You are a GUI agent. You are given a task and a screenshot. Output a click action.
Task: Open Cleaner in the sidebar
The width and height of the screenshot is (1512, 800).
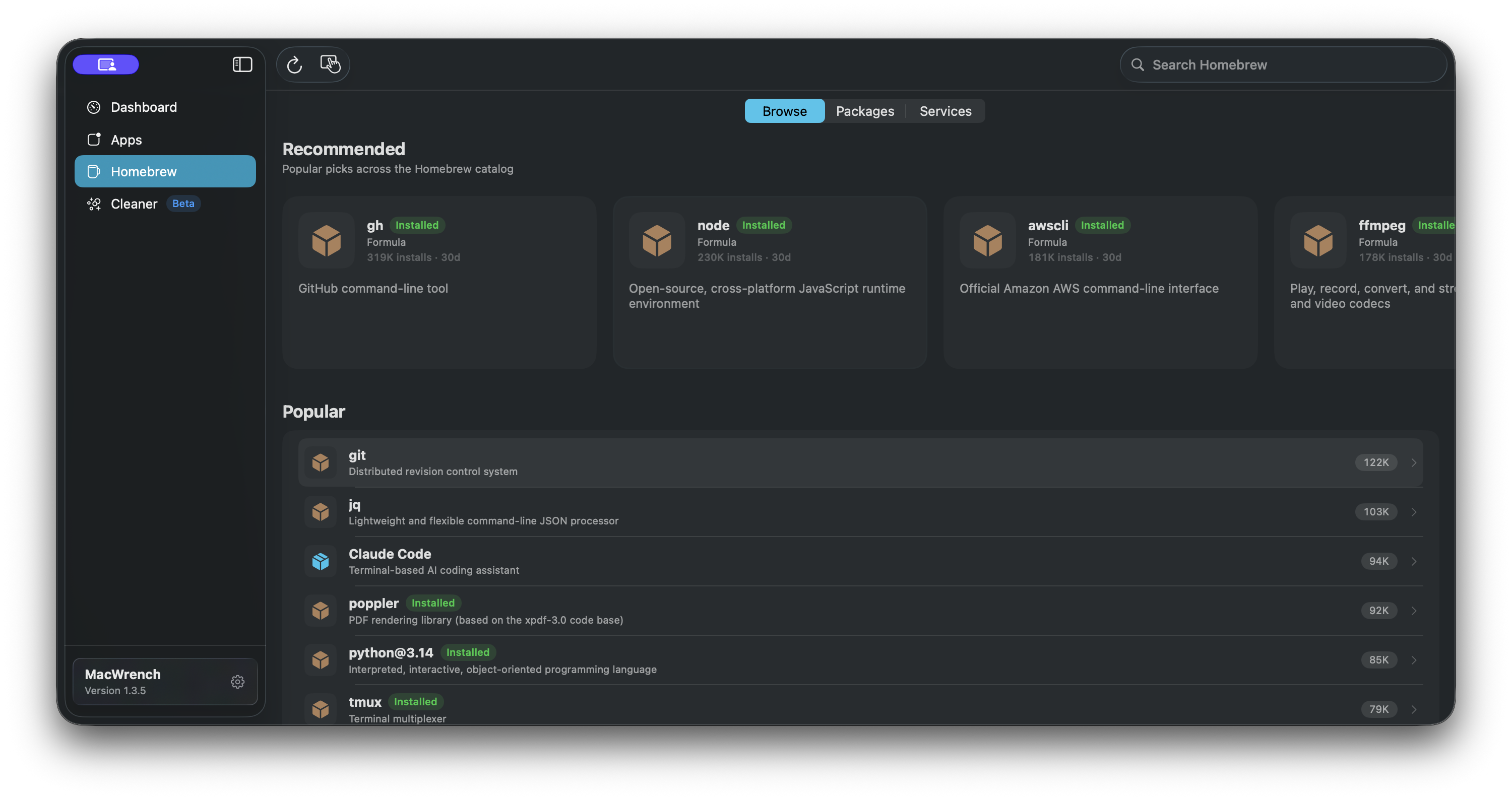[x=165, y=204]
